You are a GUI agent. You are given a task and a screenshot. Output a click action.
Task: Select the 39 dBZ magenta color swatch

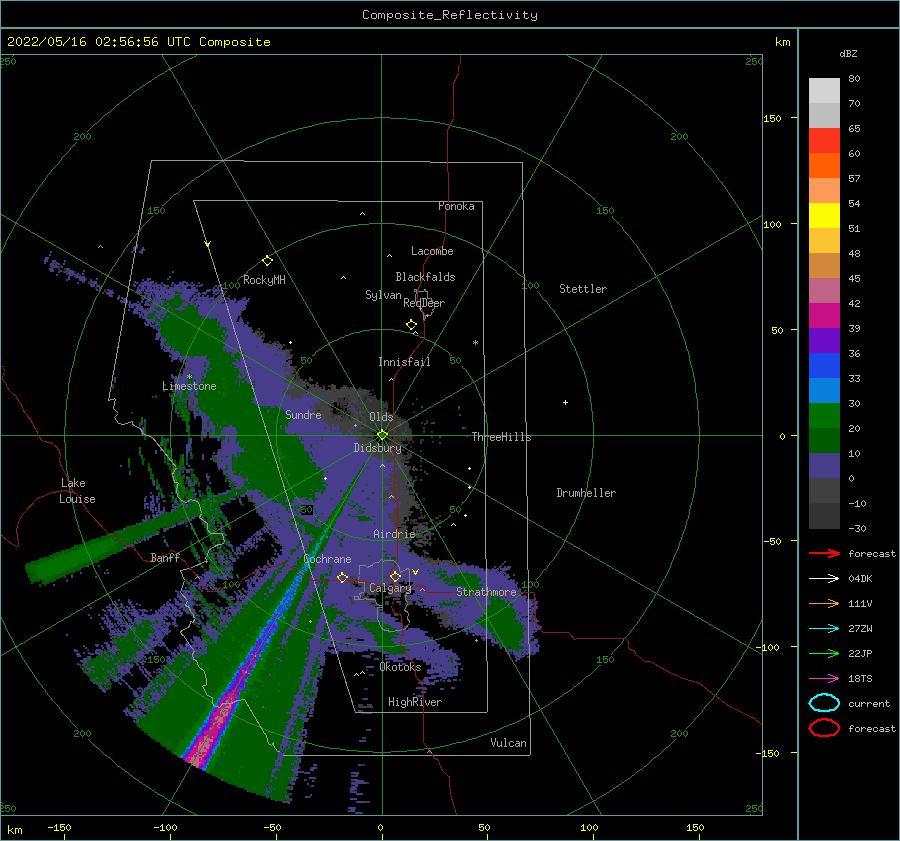(x=824, y=316)
